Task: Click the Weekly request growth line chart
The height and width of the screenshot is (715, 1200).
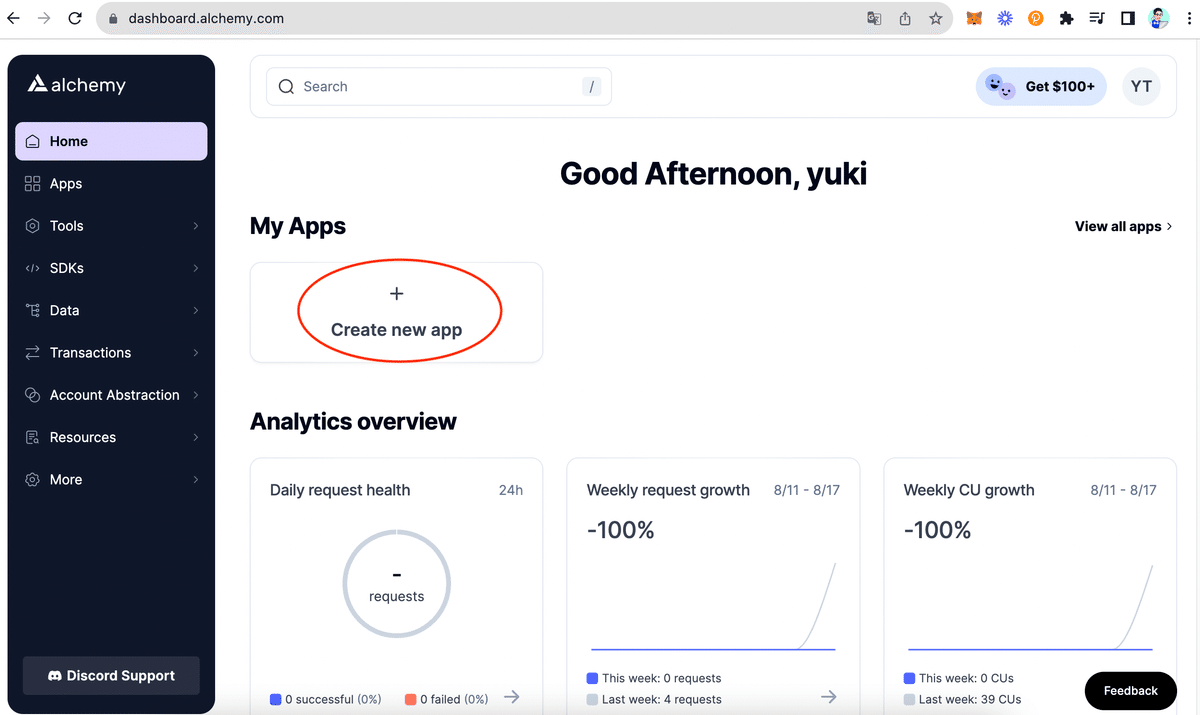Action: 713,607
